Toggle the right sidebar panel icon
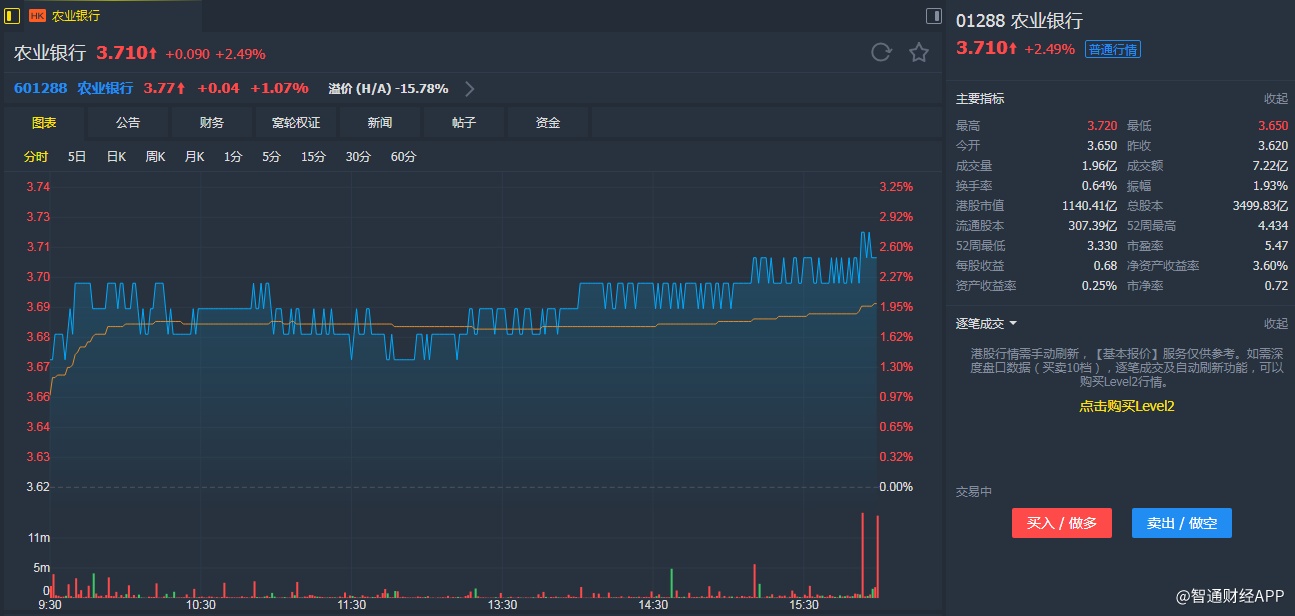The image size is (1295, 616). (934, 15)
